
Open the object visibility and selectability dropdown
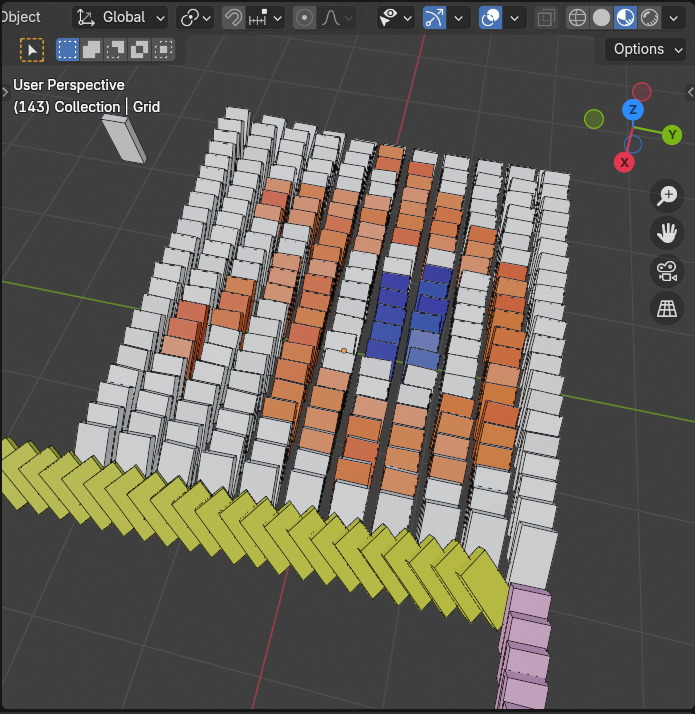point(395,18)
